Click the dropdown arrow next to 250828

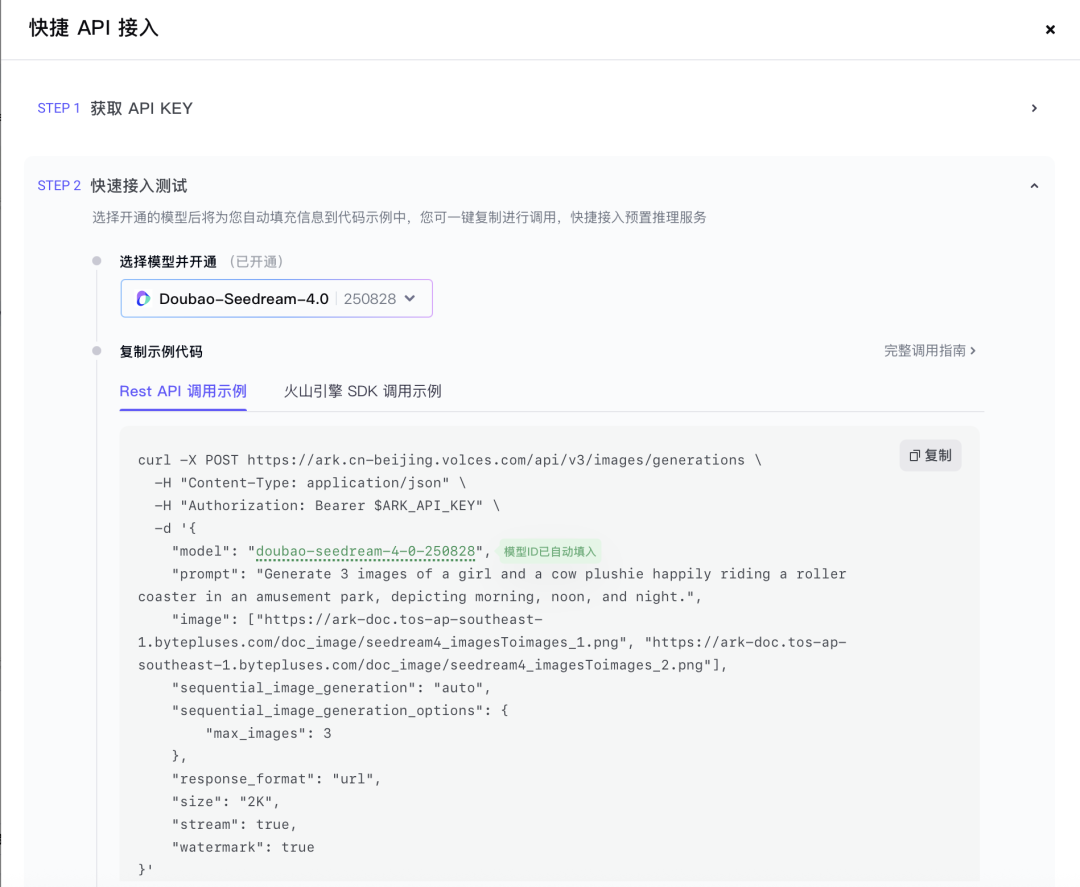click(410, 299)
